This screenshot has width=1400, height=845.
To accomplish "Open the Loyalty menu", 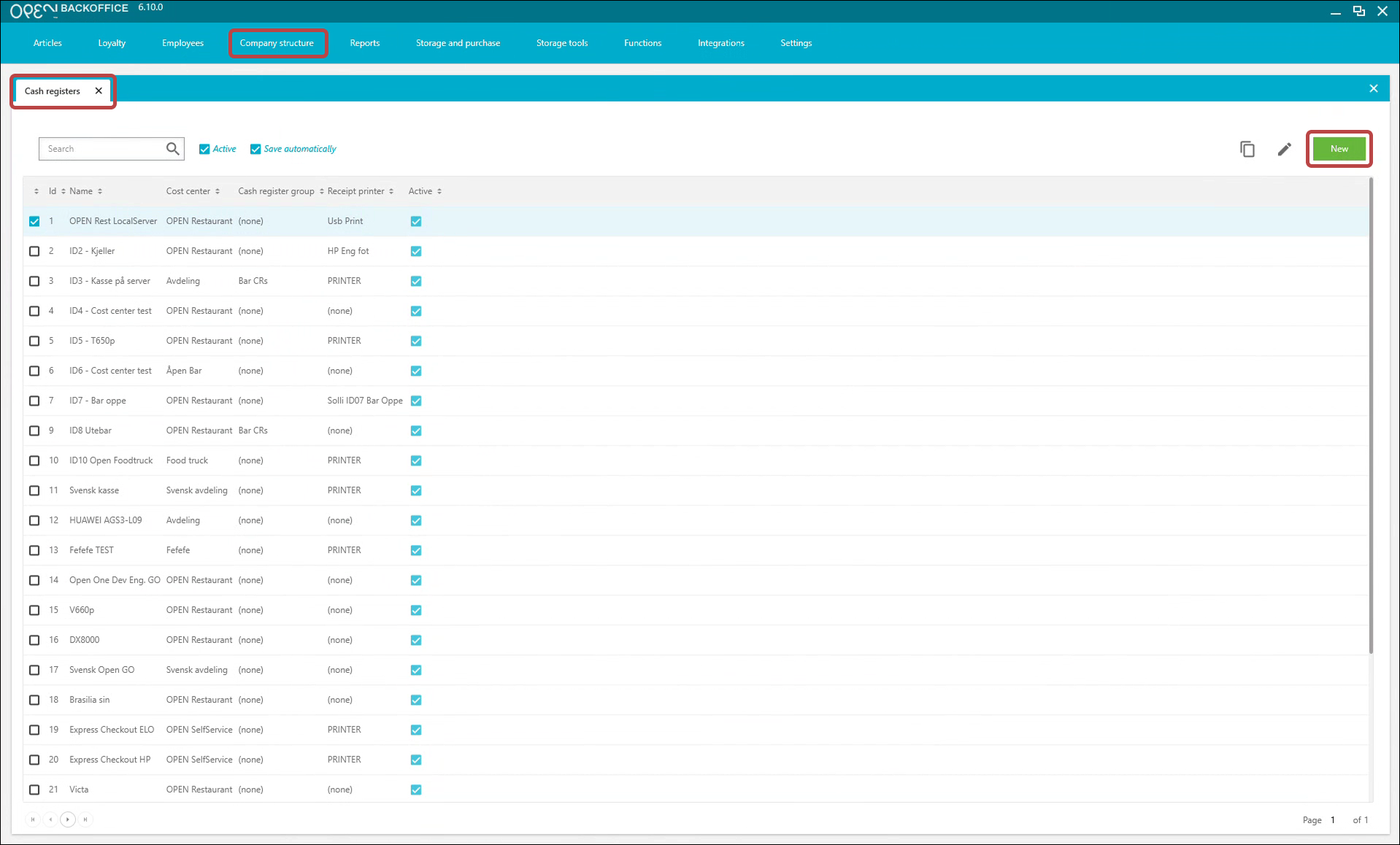I will click(112, 43).
